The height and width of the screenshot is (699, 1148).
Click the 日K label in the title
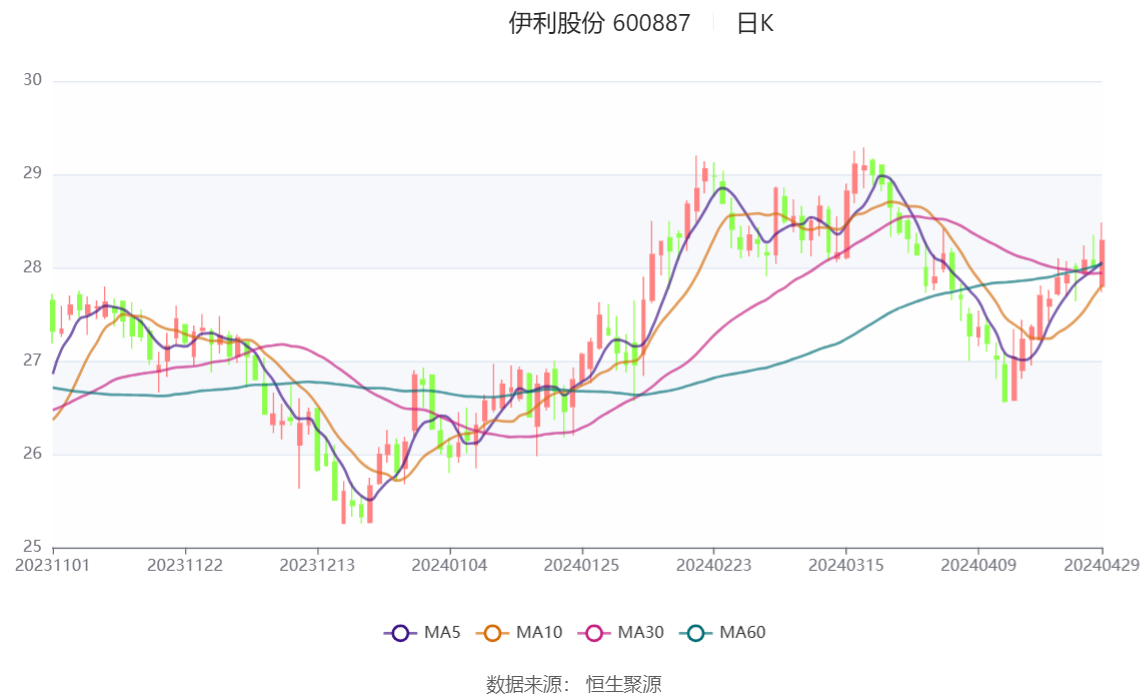[x=755, y=23]
